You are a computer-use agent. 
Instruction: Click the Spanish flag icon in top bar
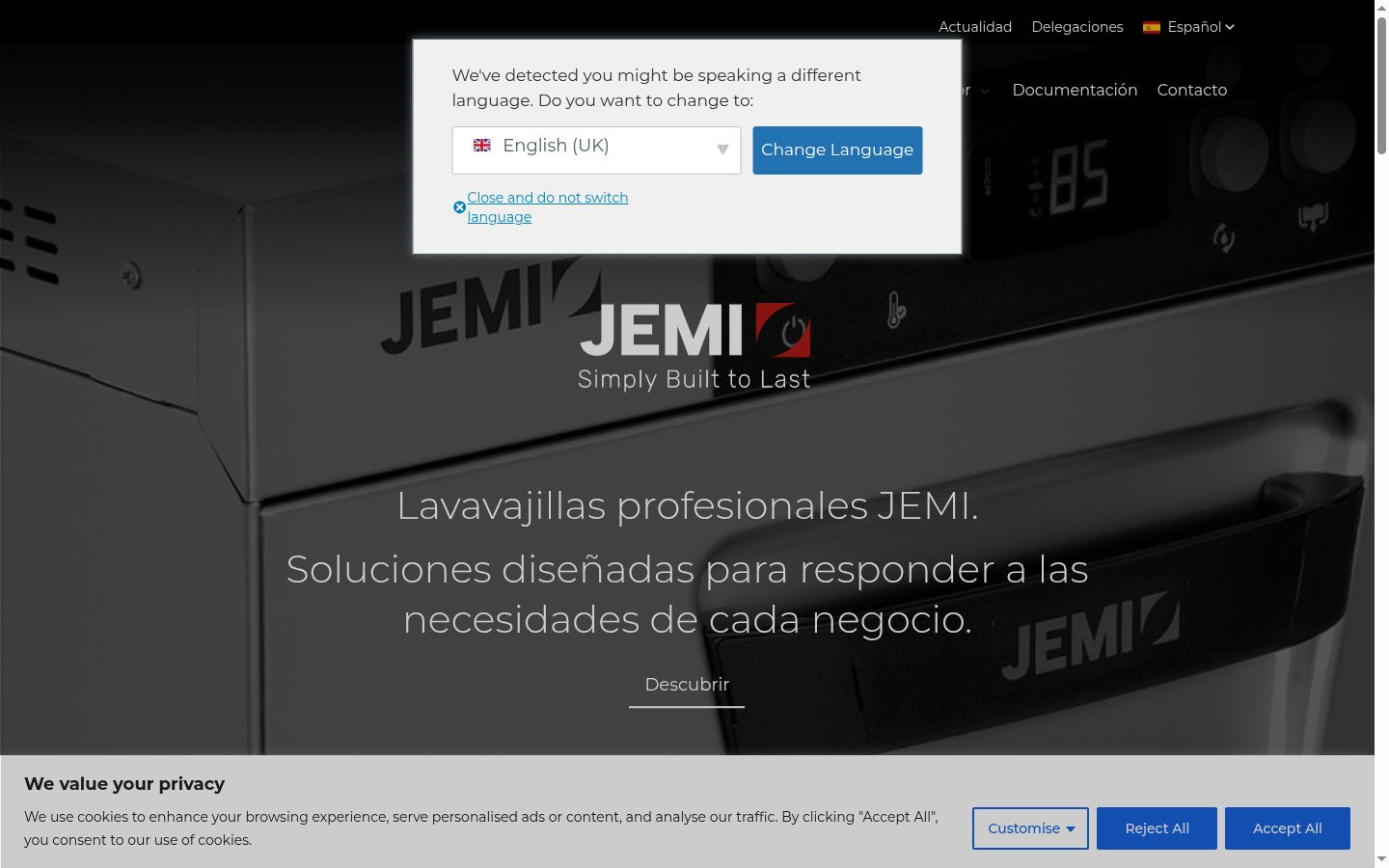[x=1152, y=27]
